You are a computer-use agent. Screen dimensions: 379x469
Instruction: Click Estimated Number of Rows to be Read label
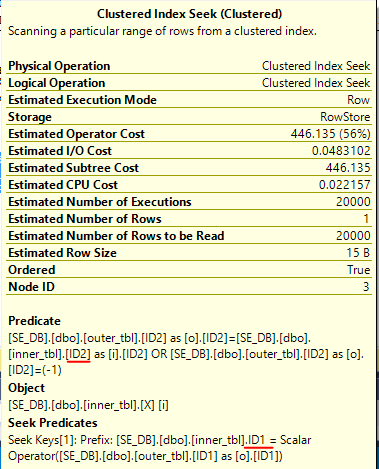tap(116, 236)
